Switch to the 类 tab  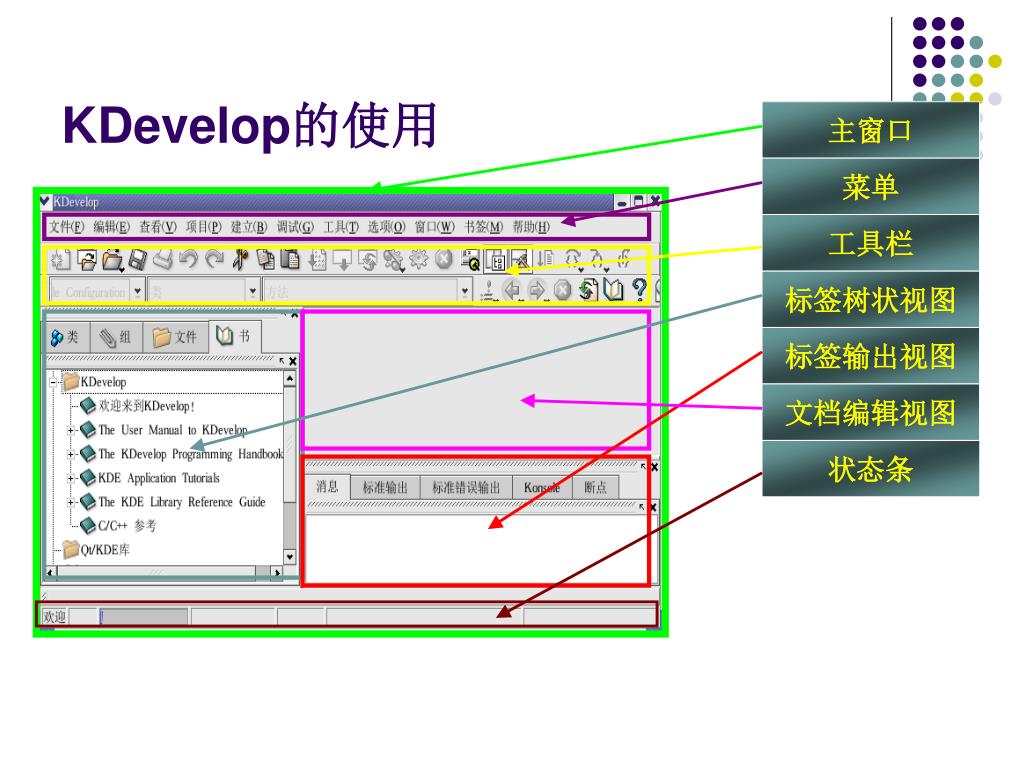pos(66,337)
